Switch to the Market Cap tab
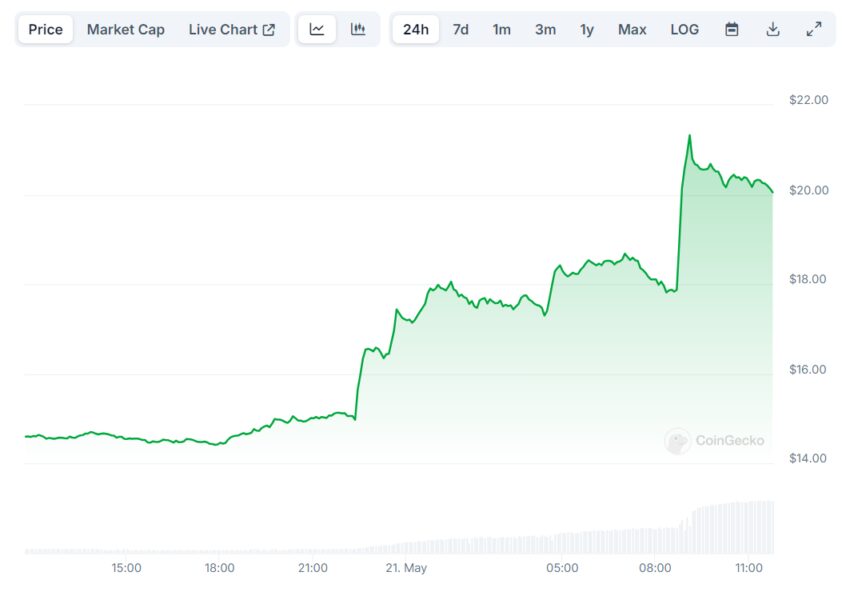 point(125,29)
